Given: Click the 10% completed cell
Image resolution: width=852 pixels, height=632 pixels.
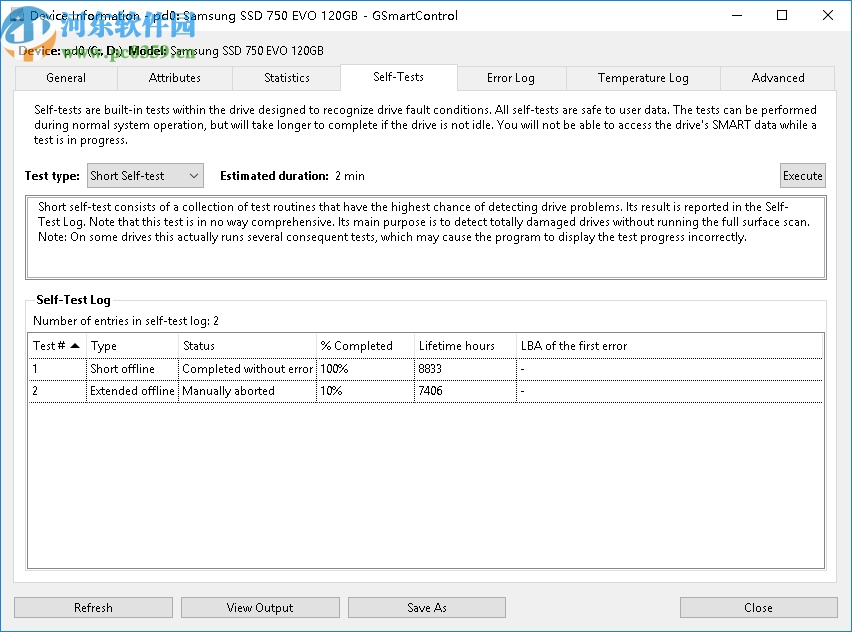Looking at the screenshot, I should pyautogui.click(x=365, y=391).
